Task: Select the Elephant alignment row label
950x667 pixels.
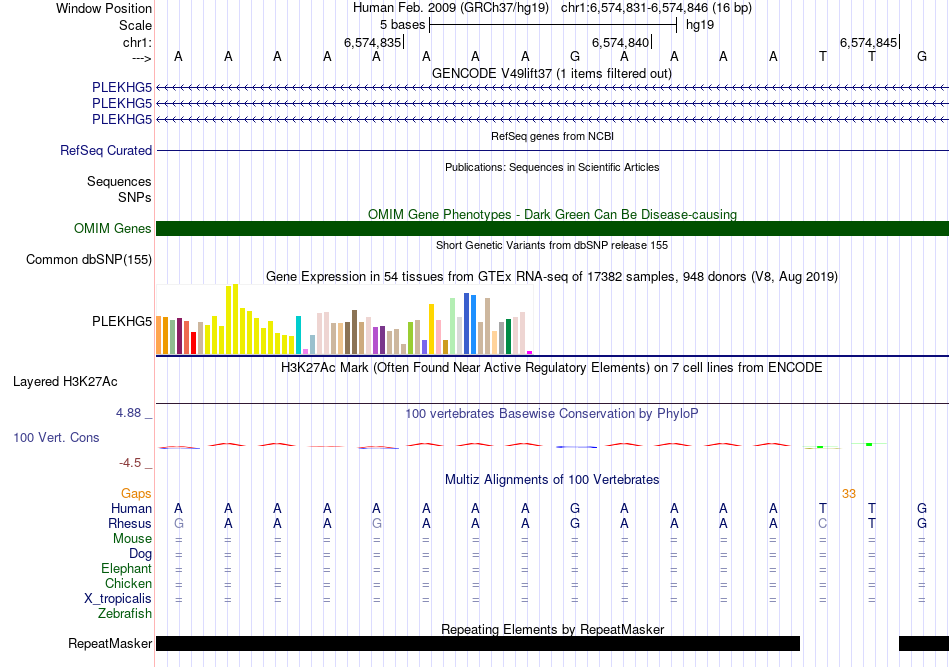Action: click(127, 569)
